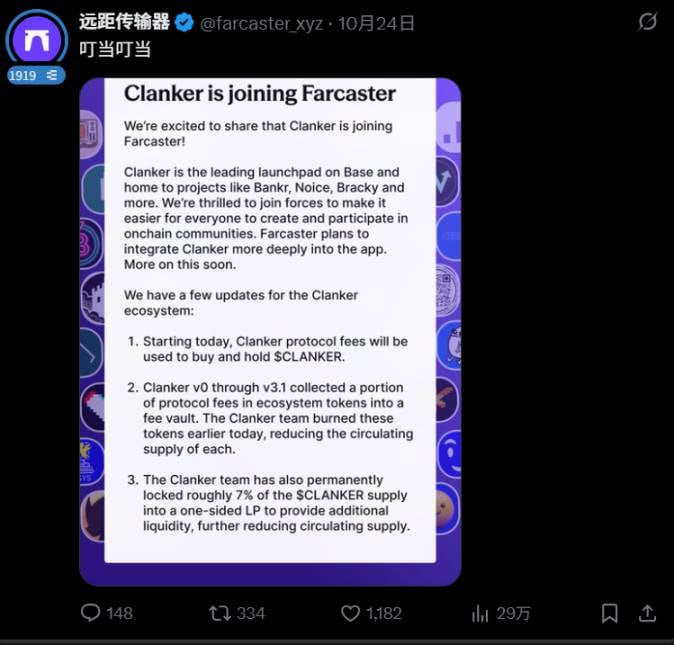Open the Grok icon at top right
The width and height of the screenshot is (674, 645).
tap(647, 22)
